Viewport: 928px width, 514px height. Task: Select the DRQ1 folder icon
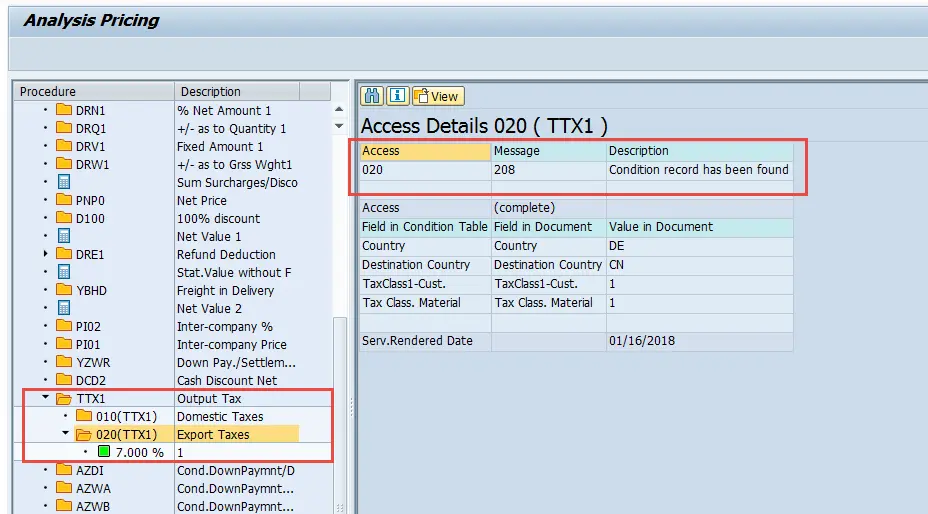click(64, 128)
